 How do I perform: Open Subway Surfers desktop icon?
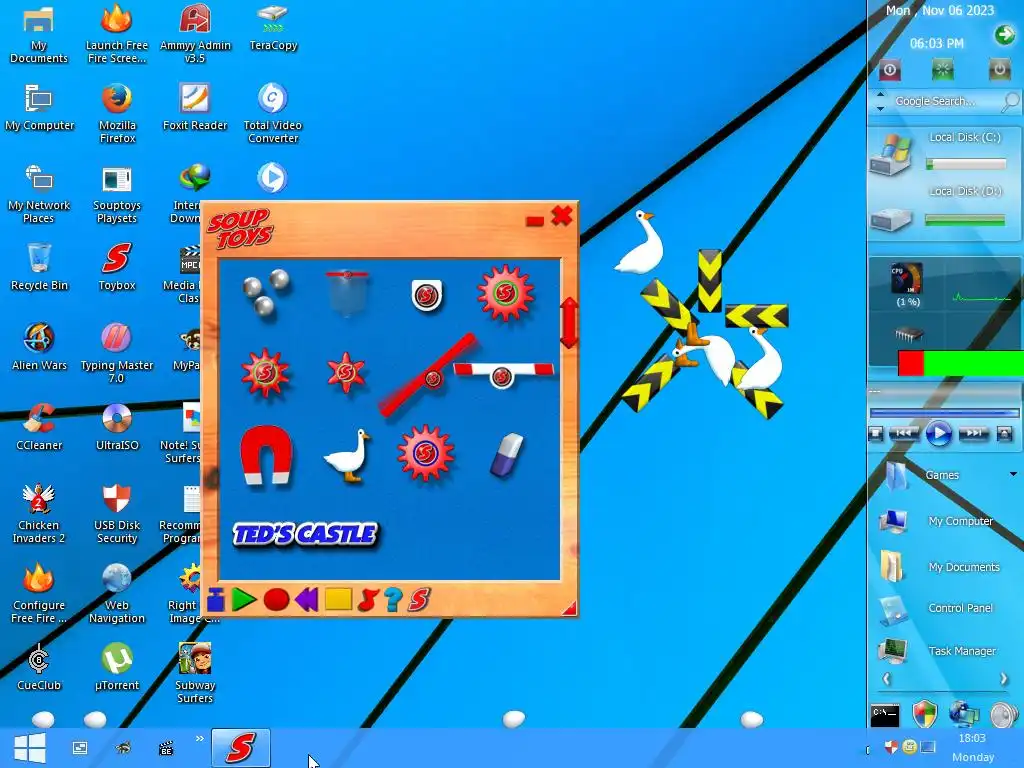pyautogui.click(x=195, y=673)
